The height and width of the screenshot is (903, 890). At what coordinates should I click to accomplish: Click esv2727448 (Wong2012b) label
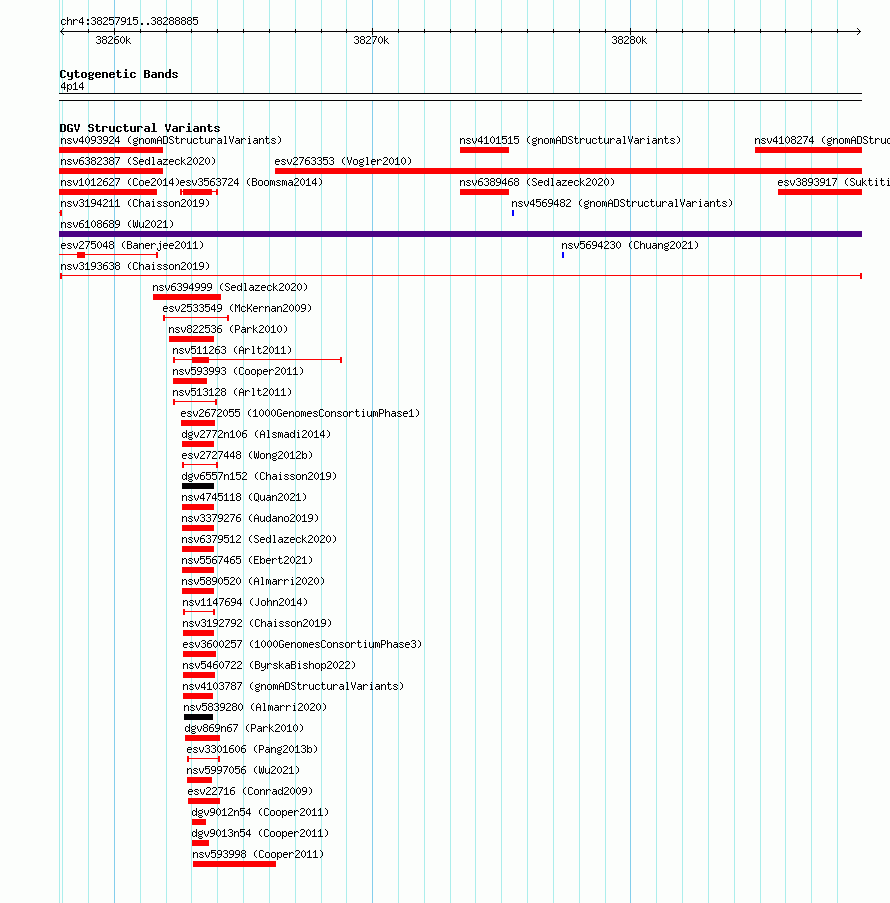pyautogui.click(x=247, y=456)
